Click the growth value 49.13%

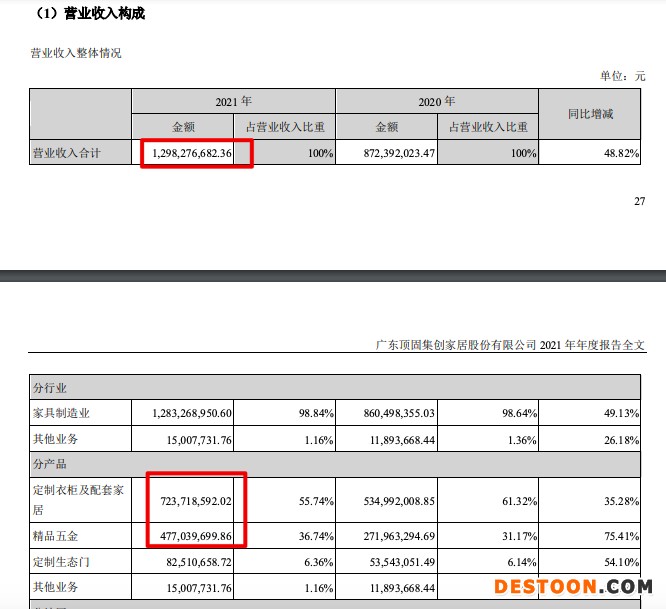point(621,413)
